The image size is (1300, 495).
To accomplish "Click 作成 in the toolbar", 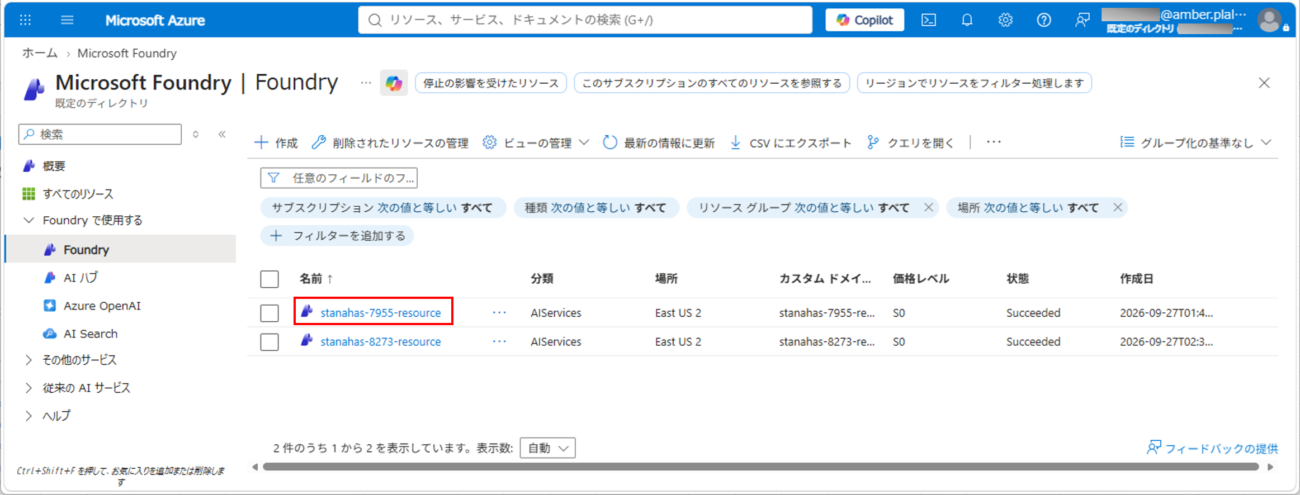I will [276, 143].
